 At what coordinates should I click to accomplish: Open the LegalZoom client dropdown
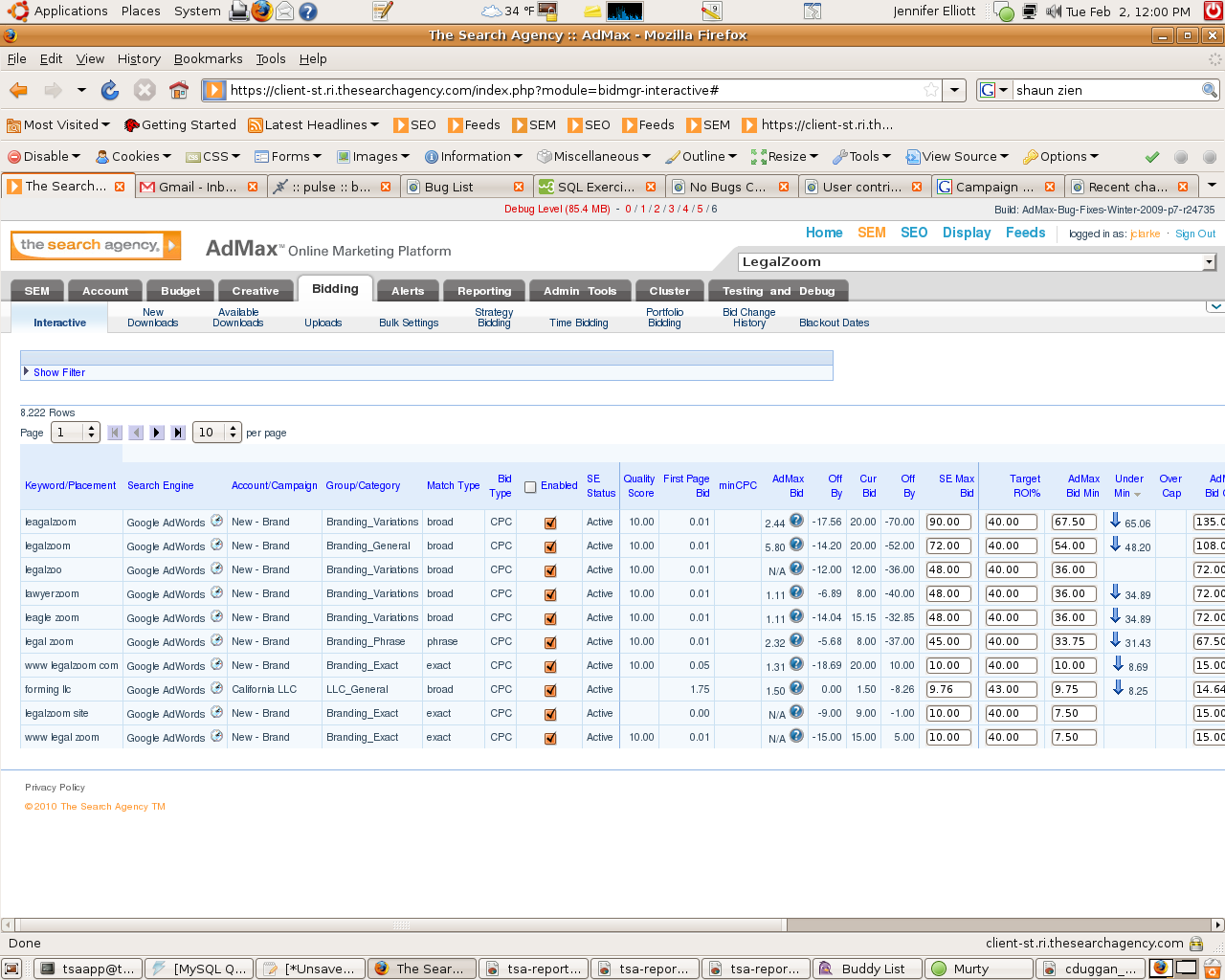tap(976, 261)
